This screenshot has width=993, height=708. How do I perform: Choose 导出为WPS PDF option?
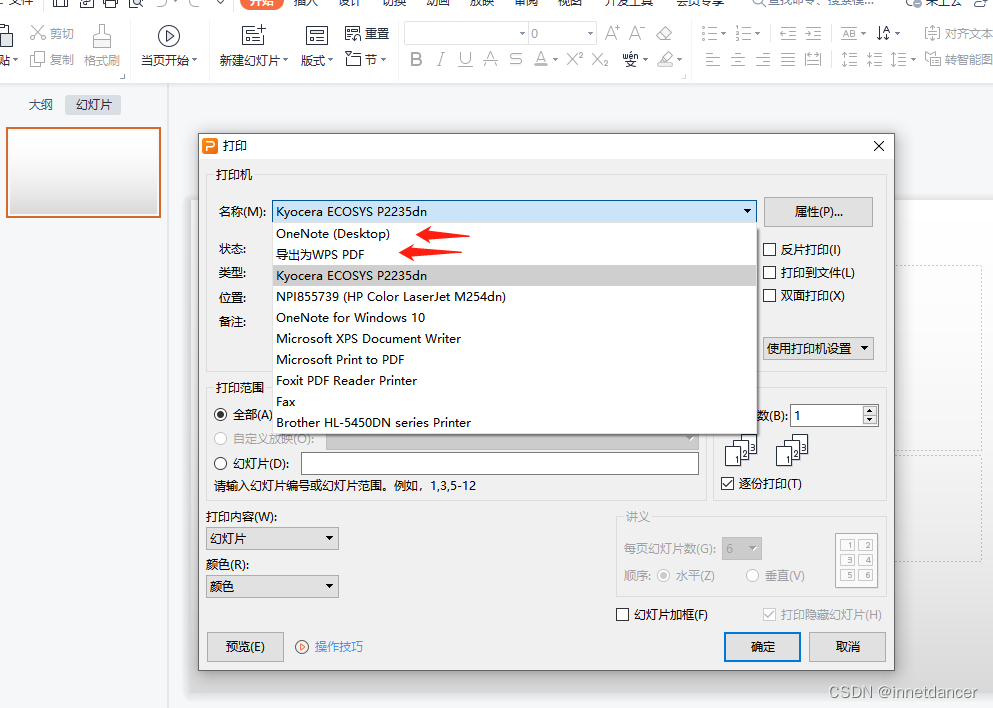click(x=514, y=255)
